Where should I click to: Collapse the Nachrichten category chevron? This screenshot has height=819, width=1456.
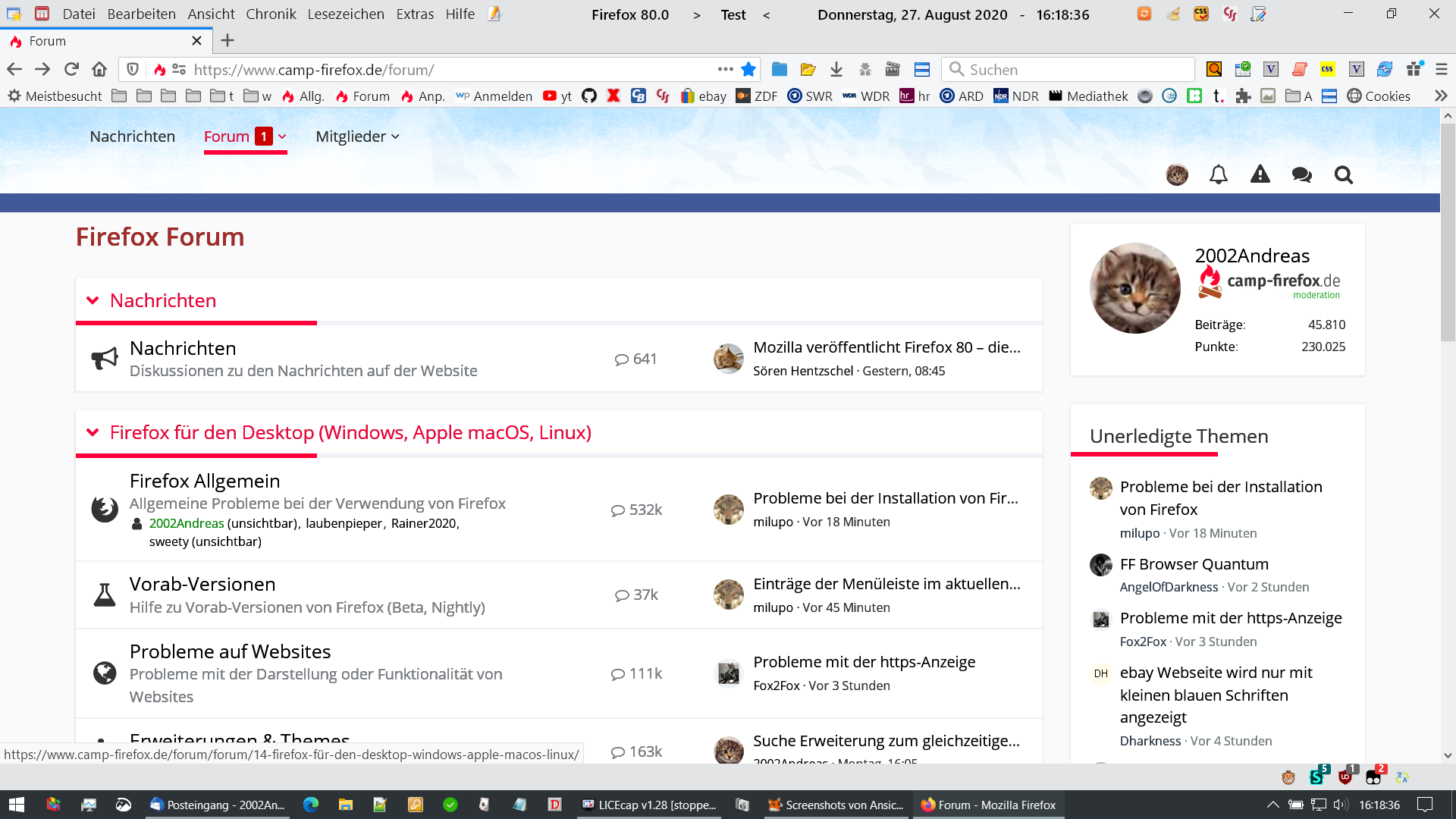click(x=93, y=300)
